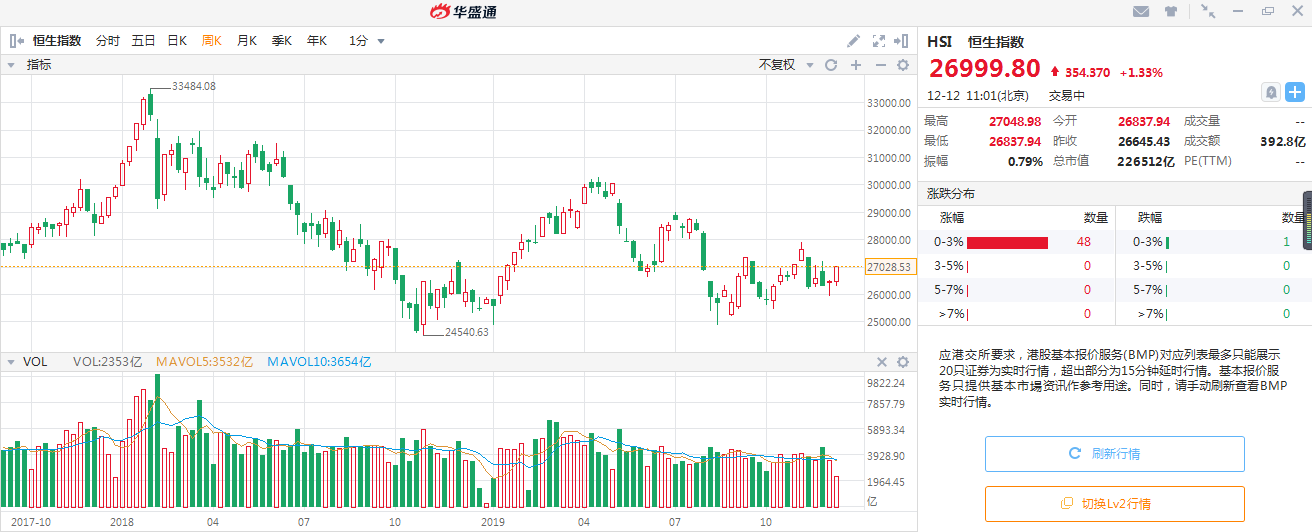This screenshot has width=1312, height=532.
Task: Open the messages envelope icon
Action: (x=1141, y=12)
